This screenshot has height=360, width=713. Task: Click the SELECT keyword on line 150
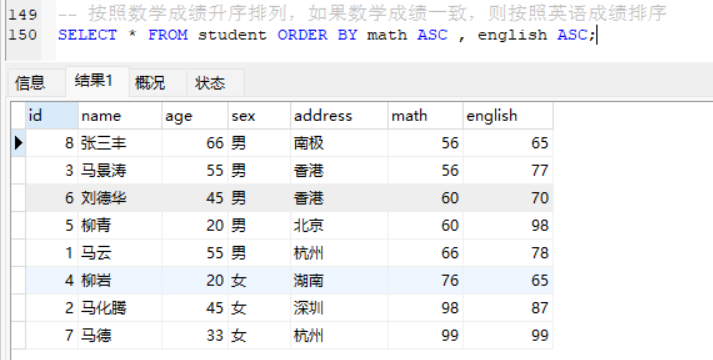[87, 35]
